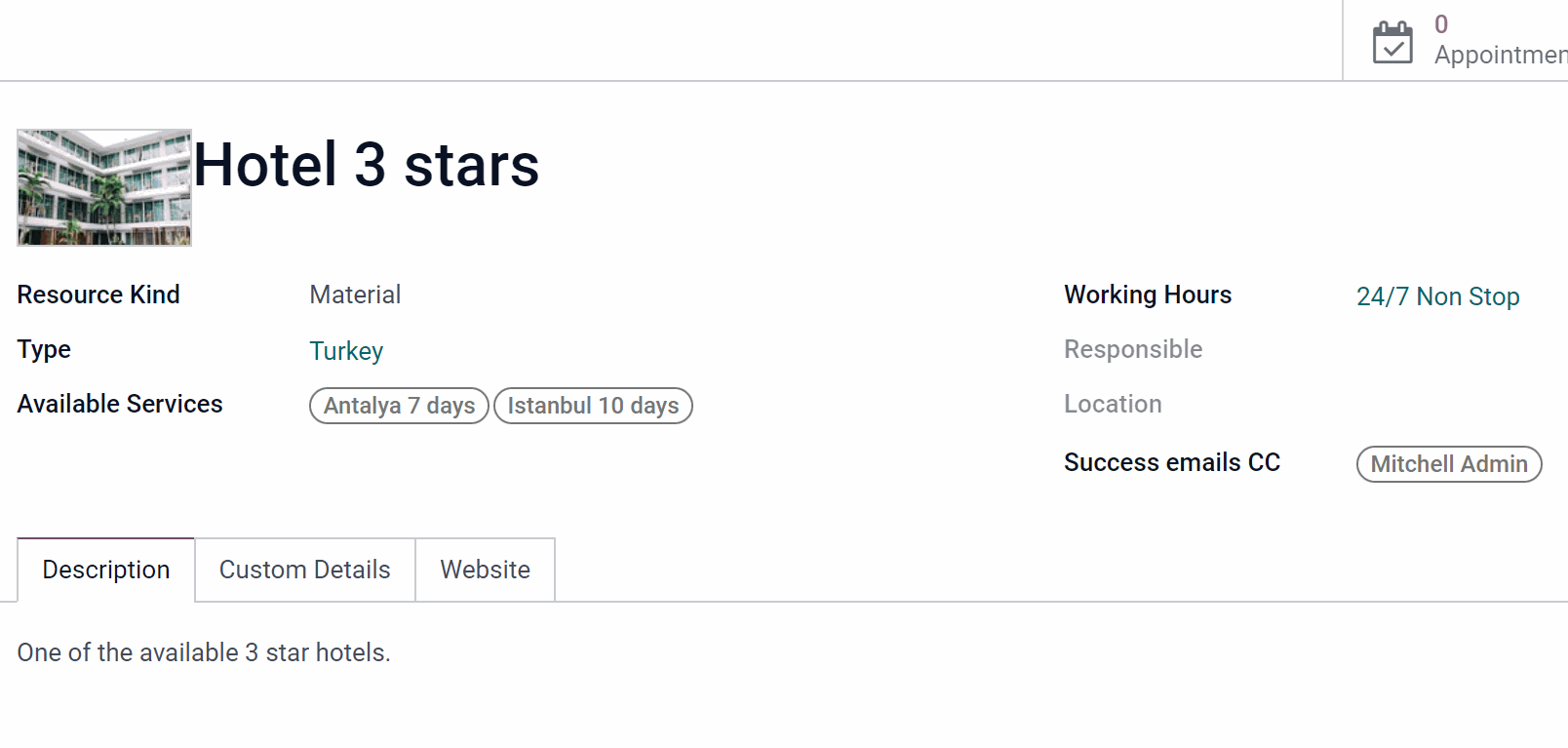Screen dimensions: 1568x748
Task: Open the 24/7 Non Stop working hours link
Action: click(x=1437, y=296)
